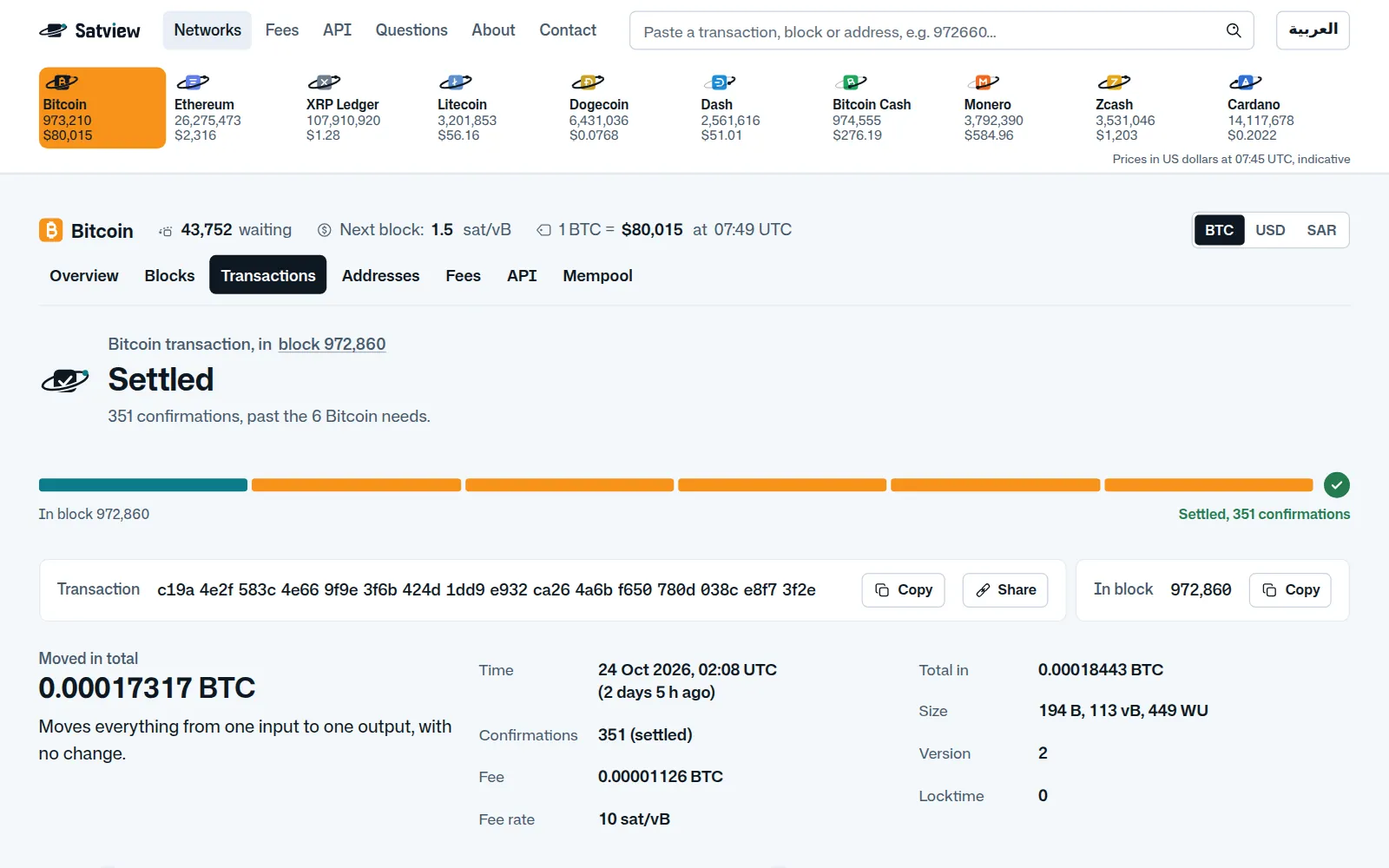Click the Satview planet logo icon

point(53,31)
